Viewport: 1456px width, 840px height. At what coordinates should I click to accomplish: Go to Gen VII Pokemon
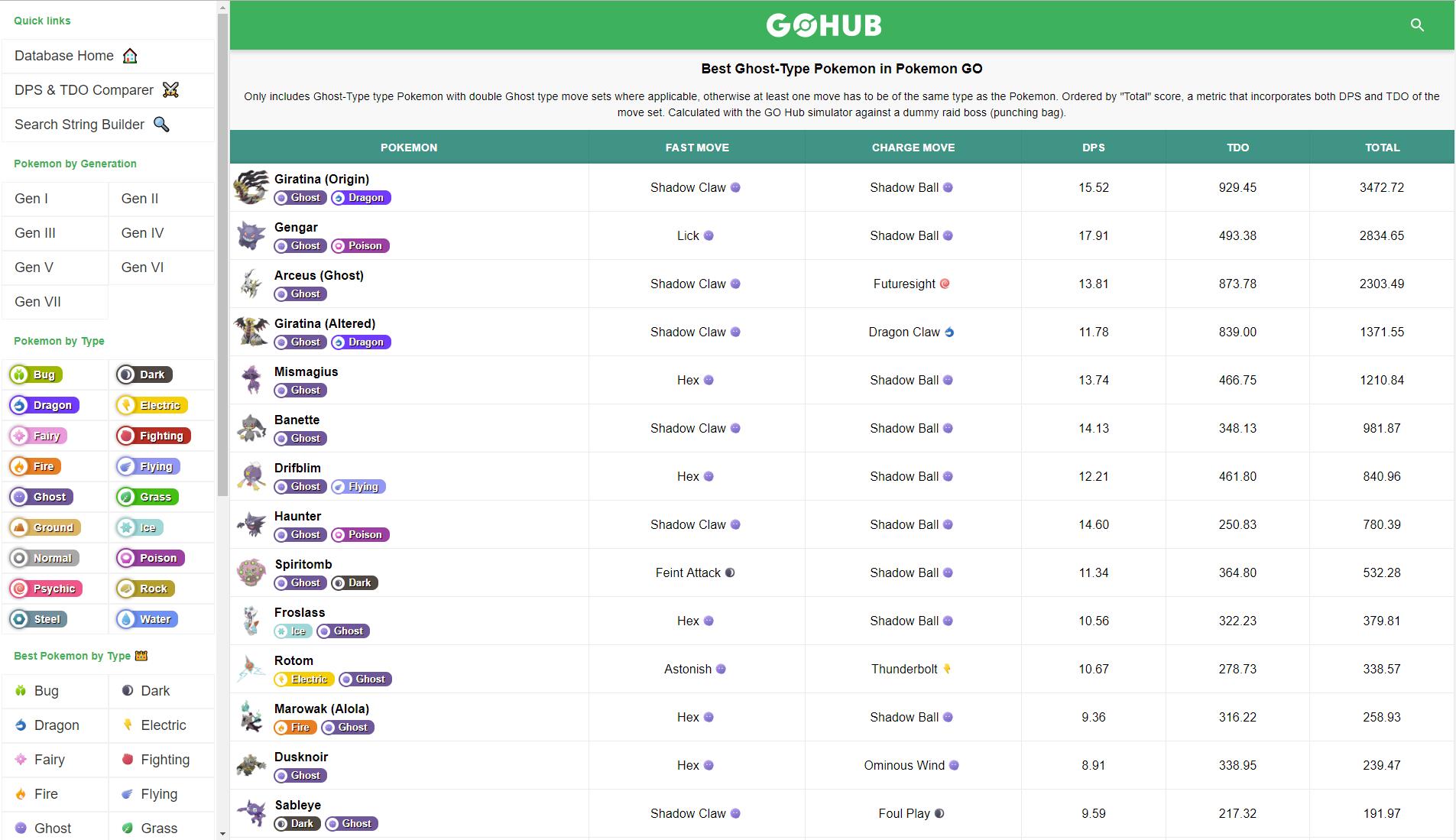coord(55,302)
